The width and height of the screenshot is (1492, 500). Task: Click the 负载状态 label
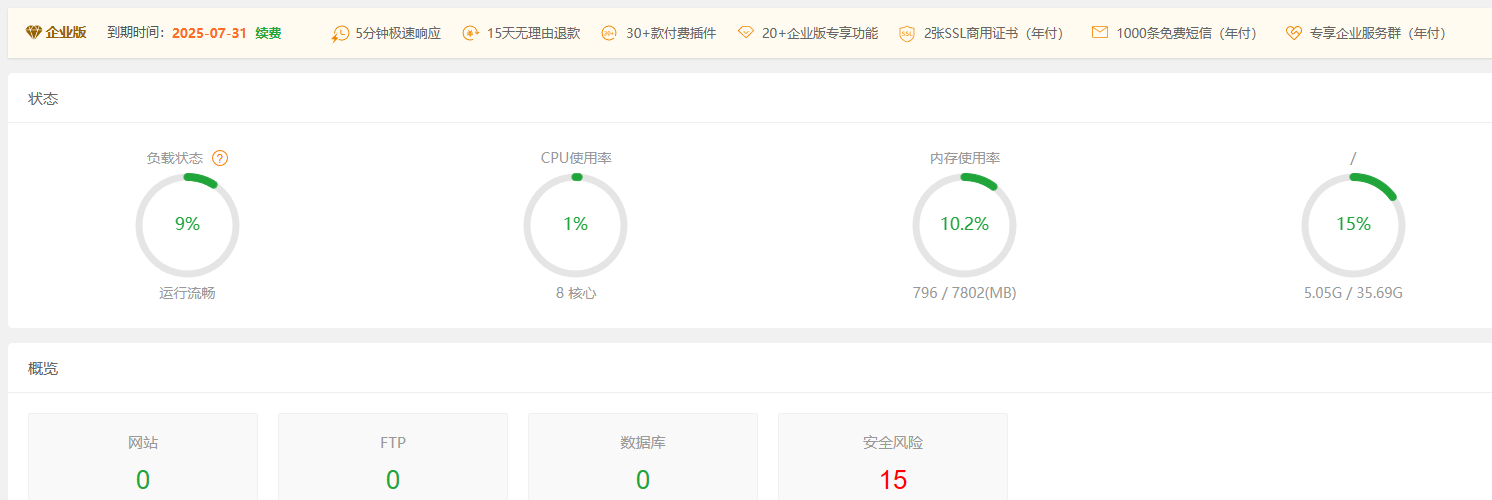point(175,158)
